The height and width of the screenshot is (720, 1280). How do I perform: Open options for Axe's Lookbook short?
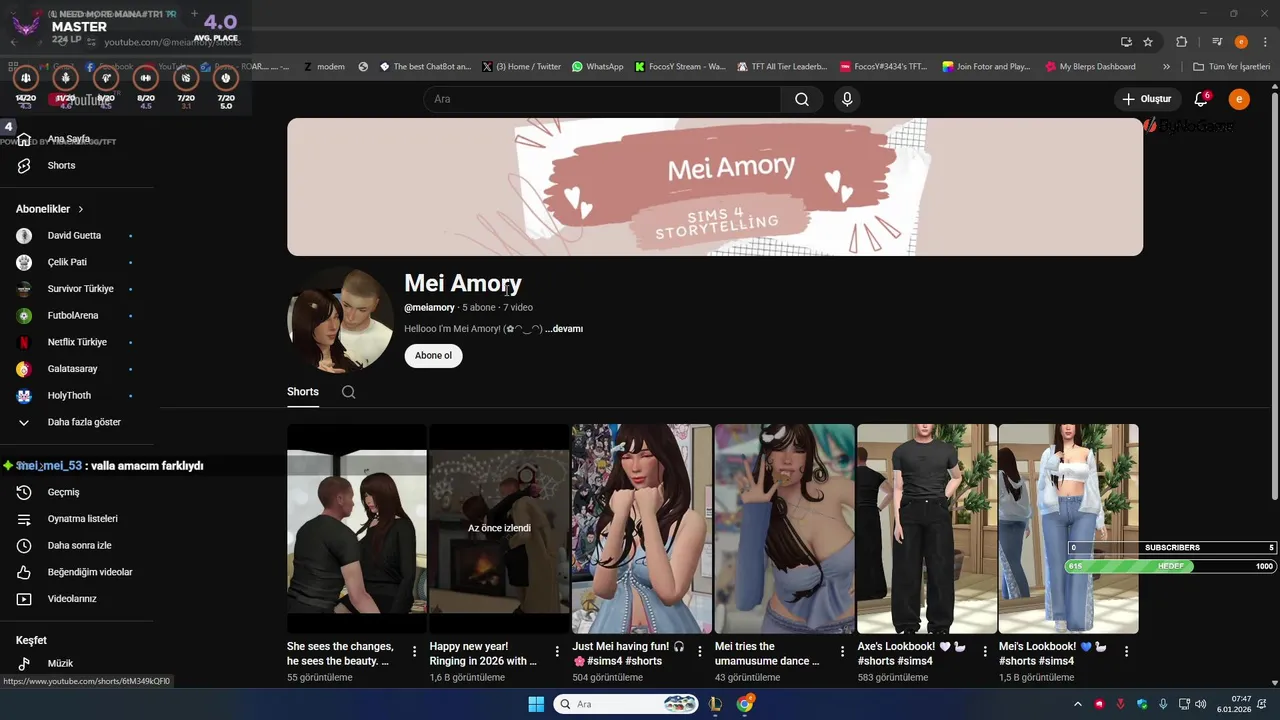985,651
